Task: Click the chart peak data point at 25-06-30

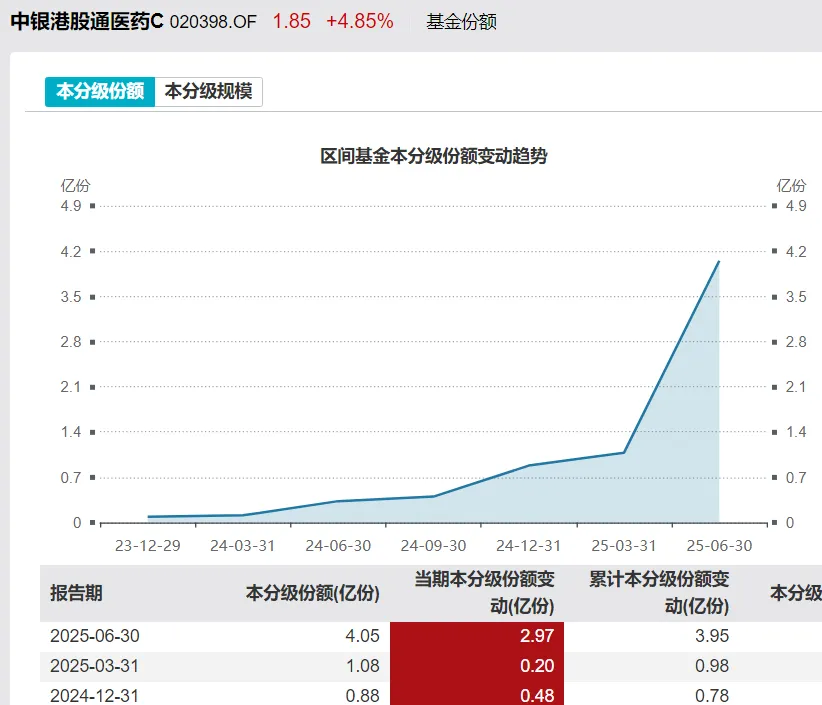Action: [719, 261]
